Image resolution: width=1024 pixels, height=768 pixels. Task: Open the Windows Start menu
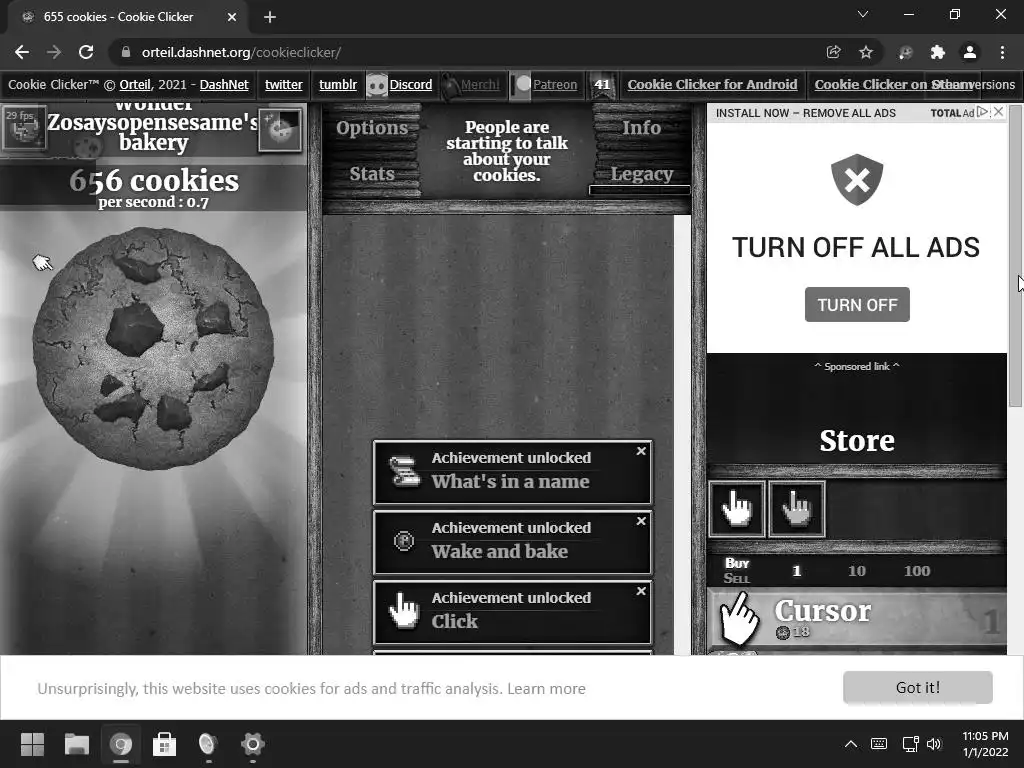click(x=32, y=744)
